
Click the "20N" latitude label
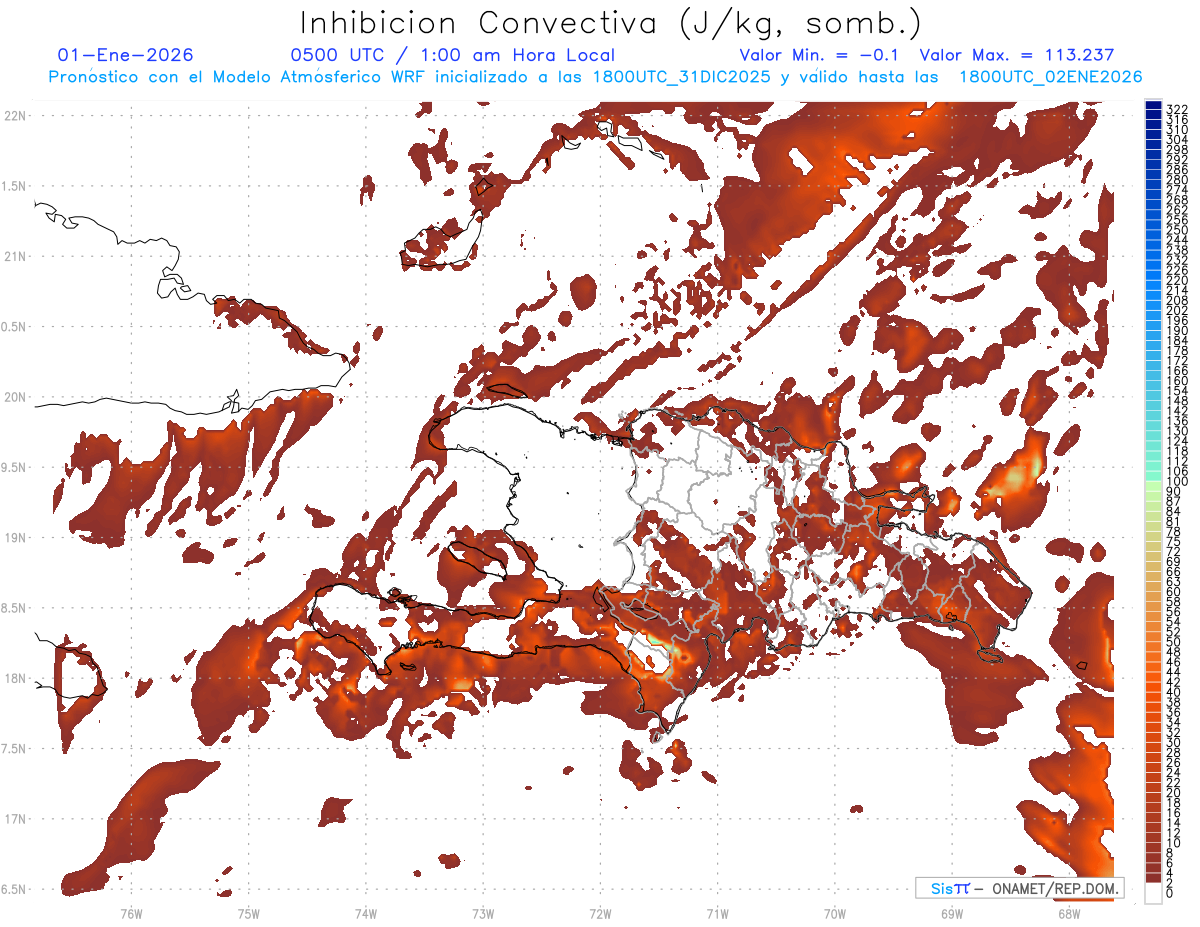(x=15, y=397)
